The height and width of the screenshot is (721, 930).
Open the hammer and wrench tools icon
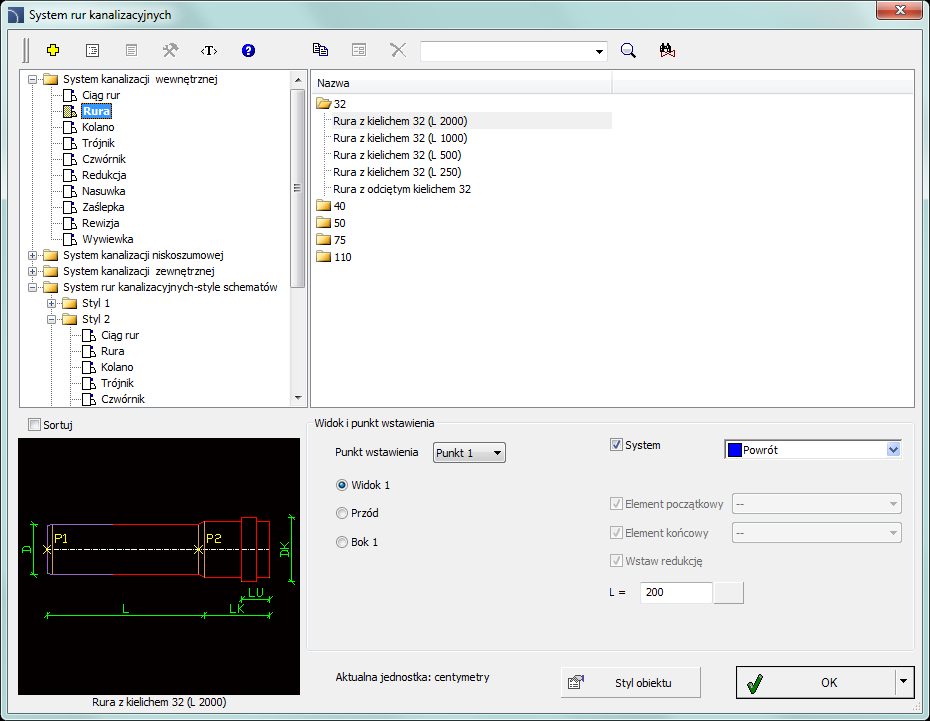[170, 50]
